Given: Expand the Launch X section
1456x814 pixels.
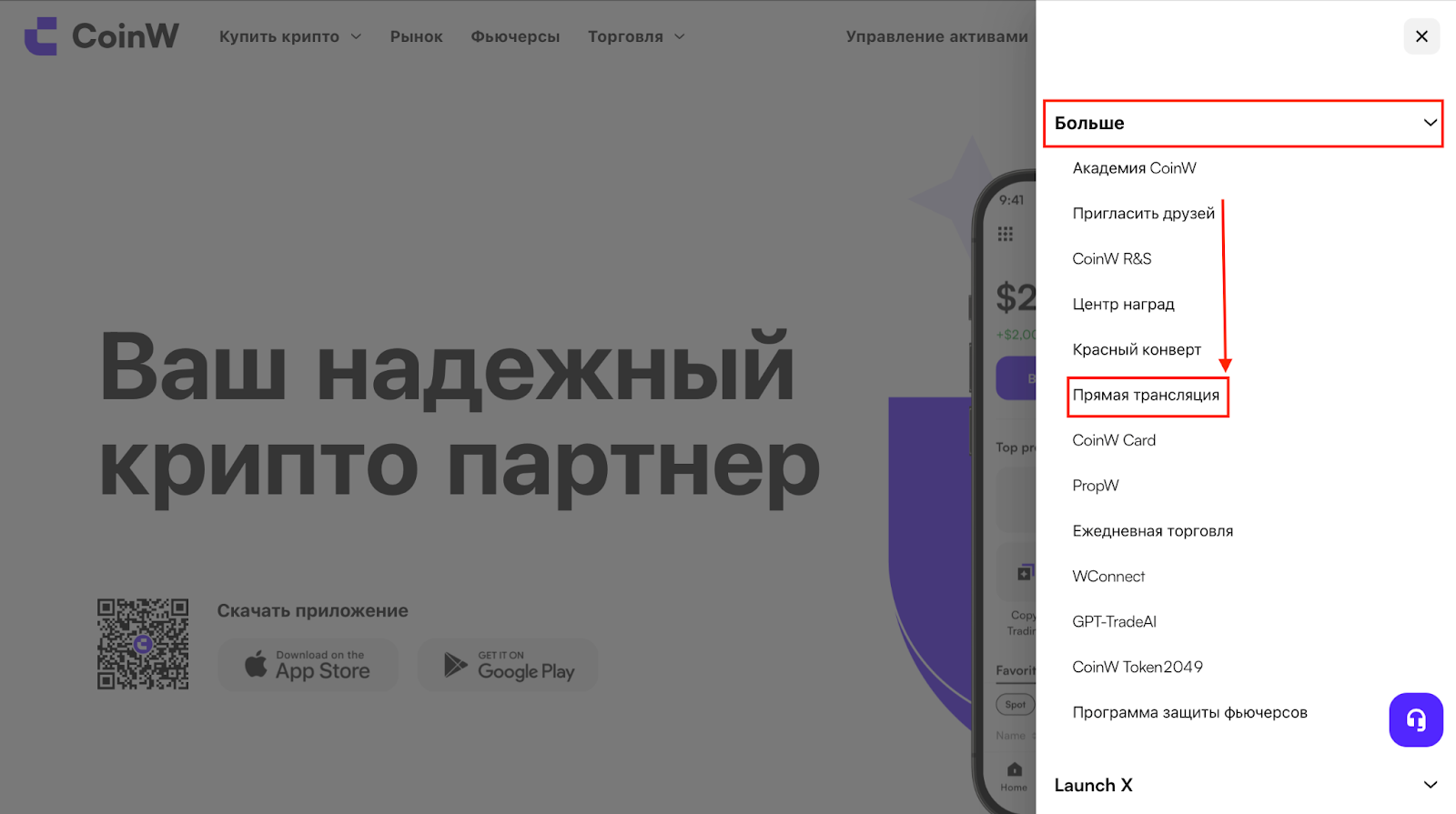Looking at the screenshot, I should pos(1247,785).
